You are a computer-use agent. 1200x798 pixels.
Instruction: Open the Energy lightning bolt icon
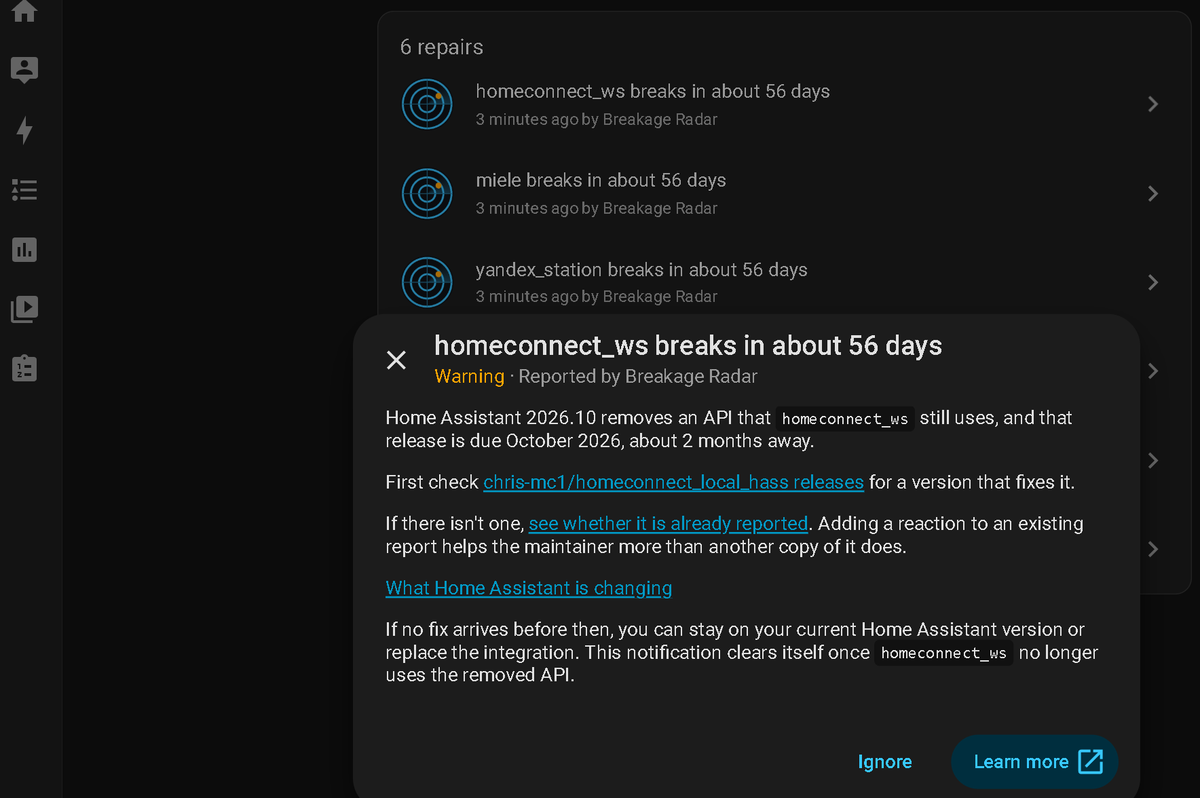tap(24, 130)
